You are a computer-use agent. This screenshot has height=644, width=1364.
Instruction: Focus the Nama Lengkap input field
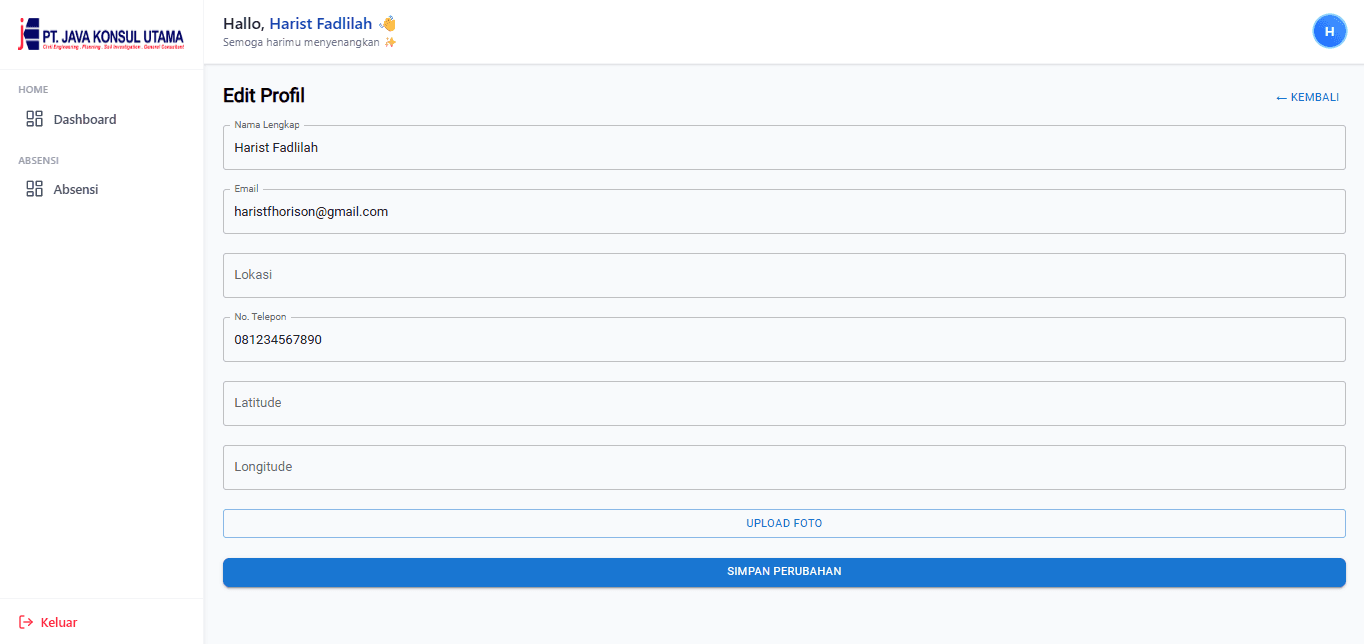click(x=784, y=147)
